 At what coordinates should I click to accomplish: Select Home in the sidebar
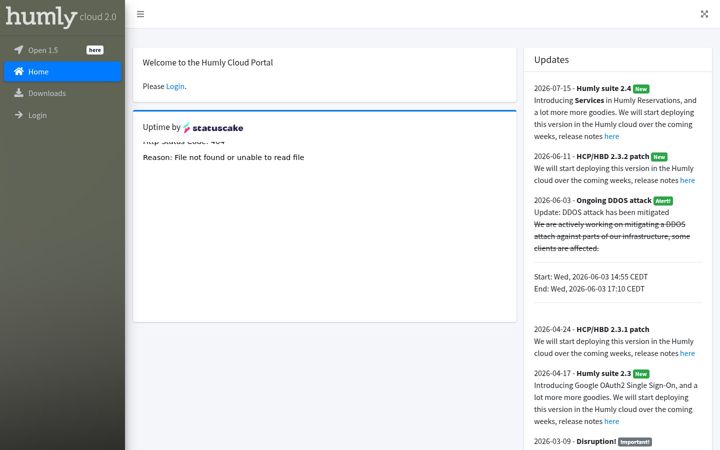click(x=62, y=72)
